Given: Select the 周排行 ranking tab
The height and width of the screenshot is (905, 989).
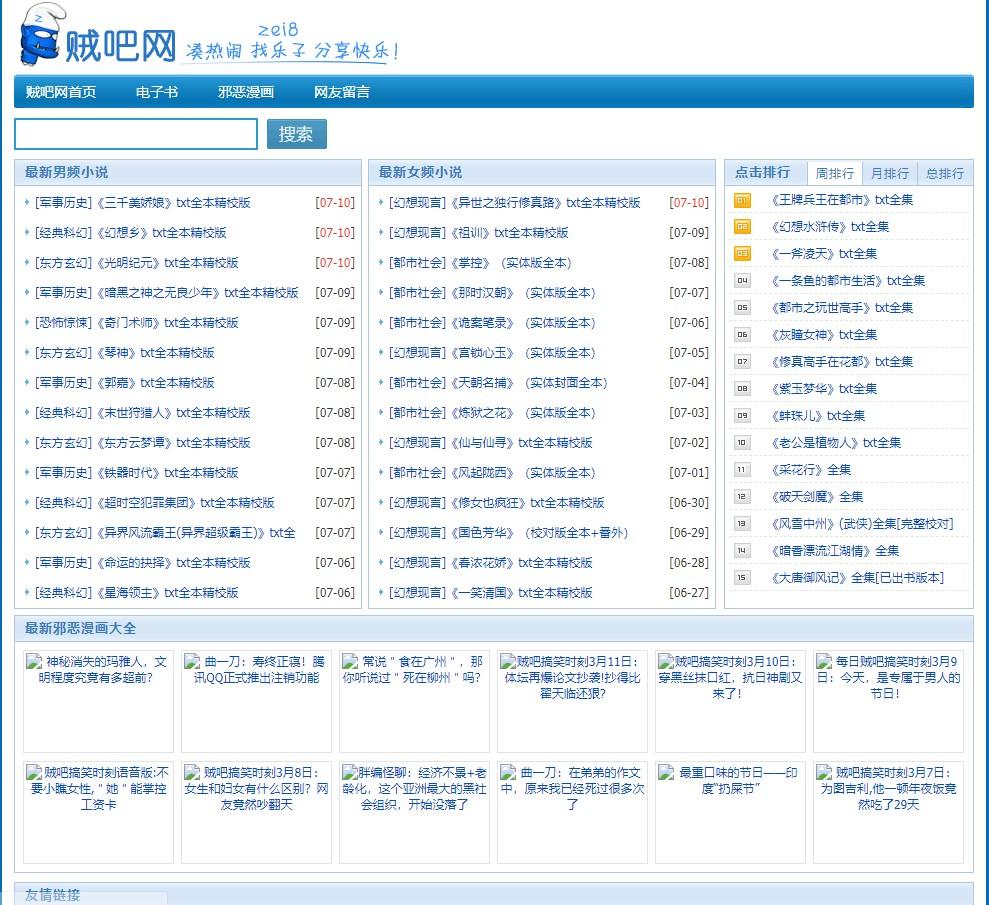Looking at the screenshot, I should [x=835, y=173].
